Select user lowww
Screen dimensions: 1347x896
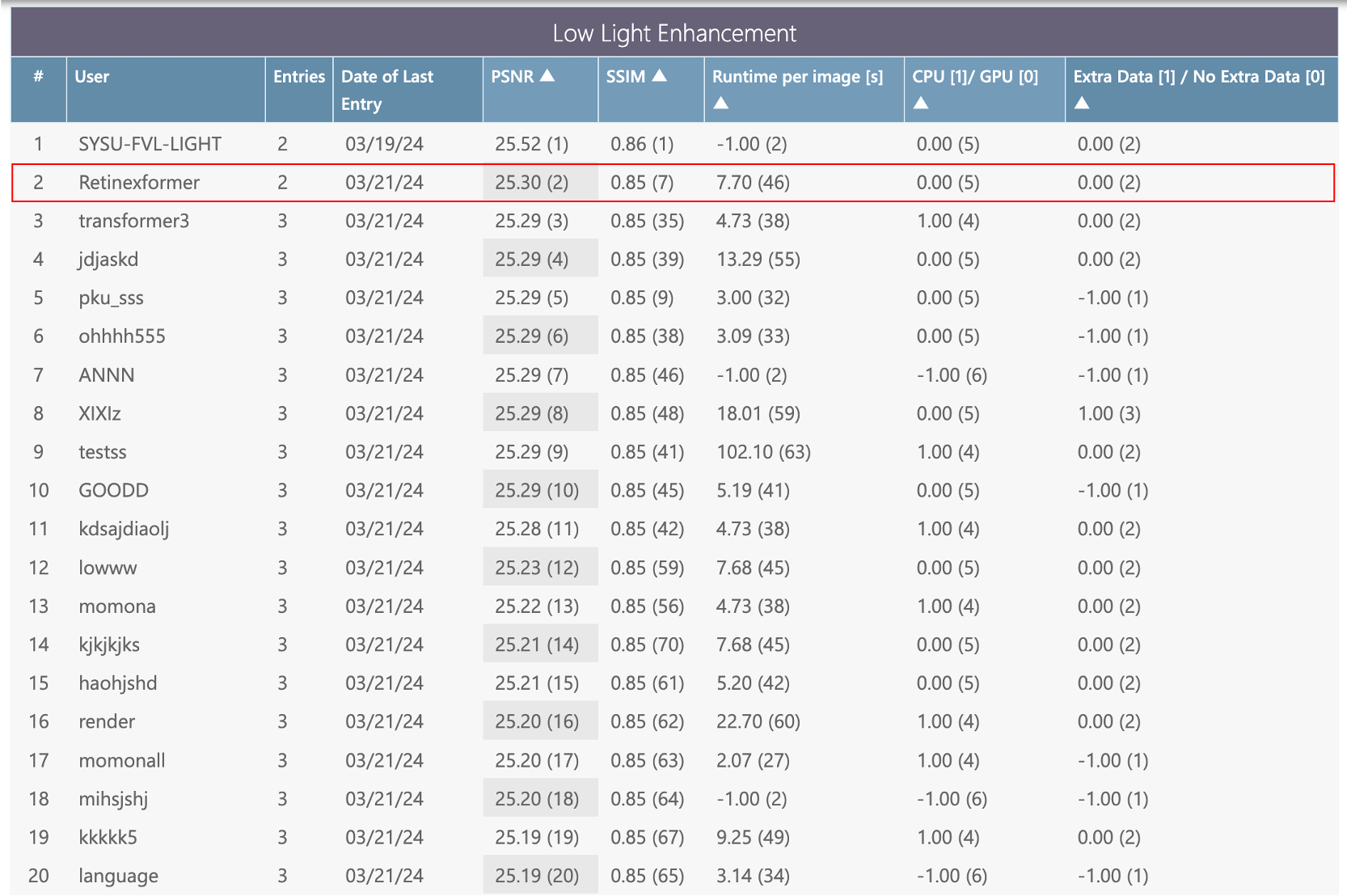108,568
